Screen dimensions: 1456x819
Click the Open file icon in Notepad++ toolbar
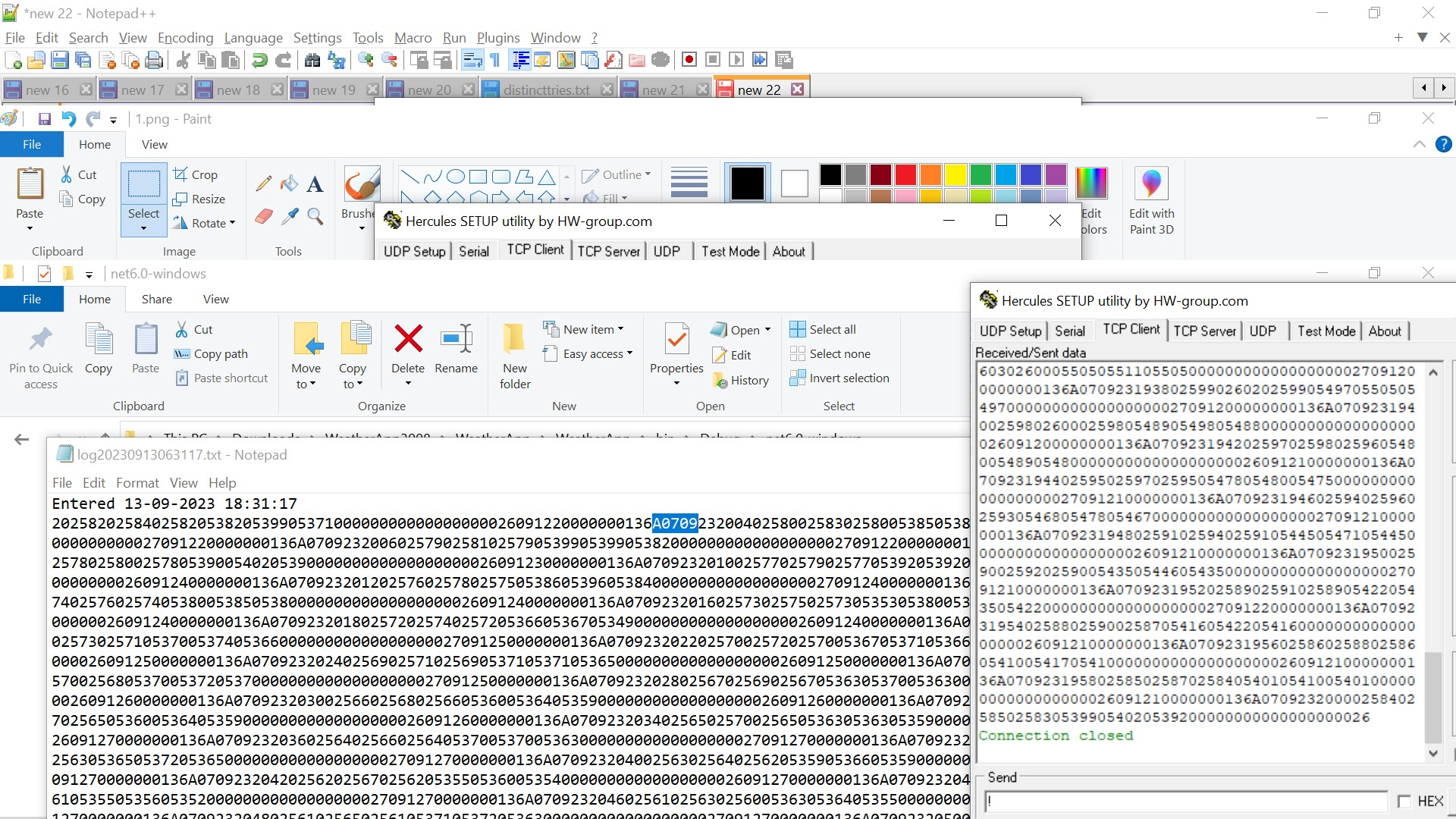(36, 60)
